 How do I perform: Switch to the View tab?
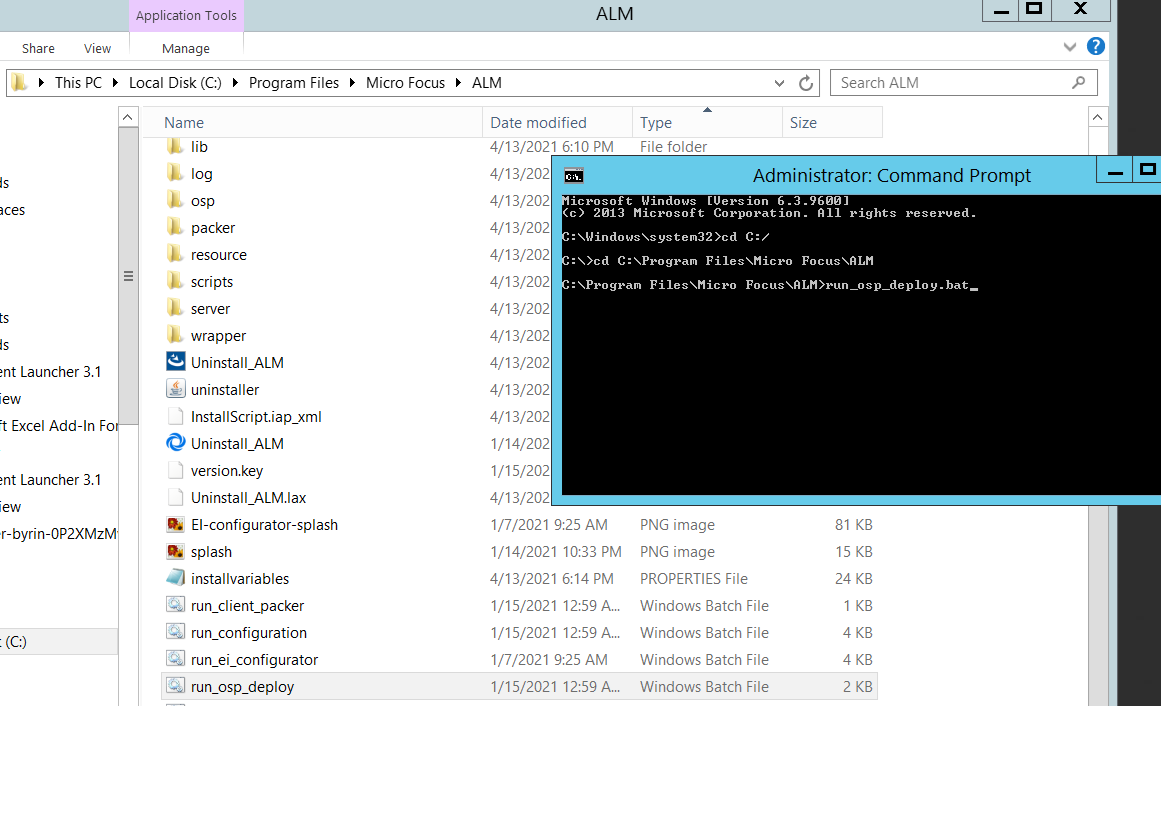click(x=97, y=47)
